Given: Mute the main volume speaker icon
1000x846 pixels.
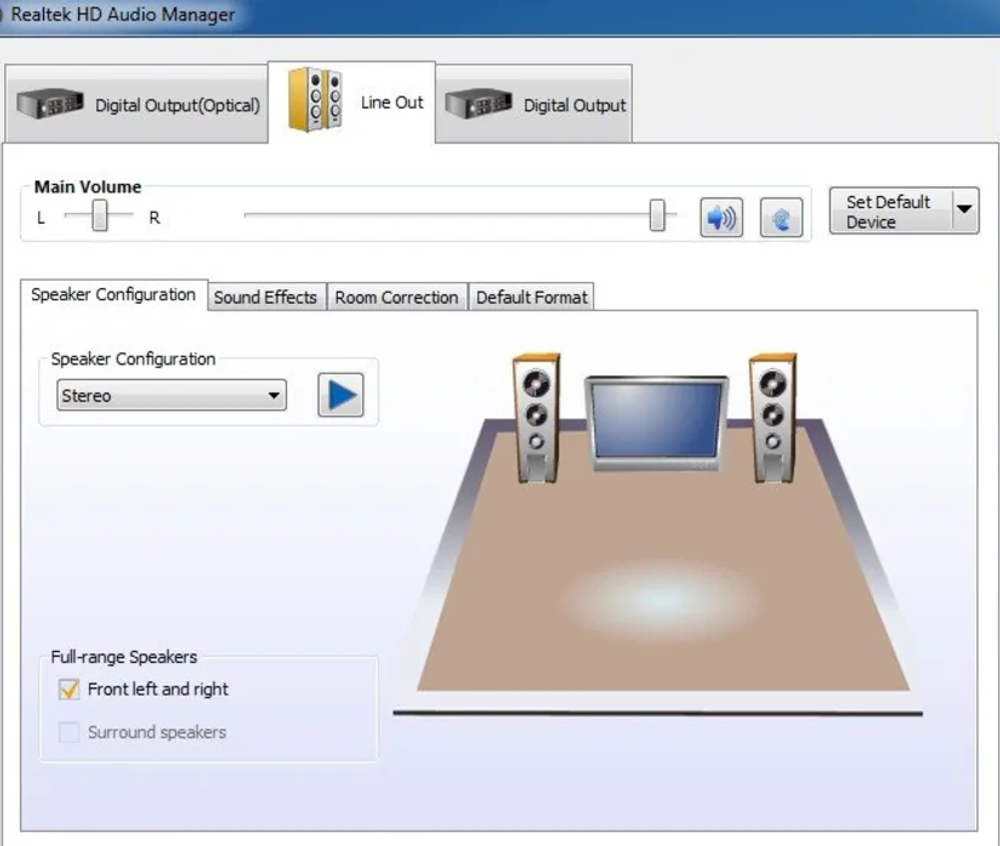Looking at the screenshot, I should tap(721, 218).
